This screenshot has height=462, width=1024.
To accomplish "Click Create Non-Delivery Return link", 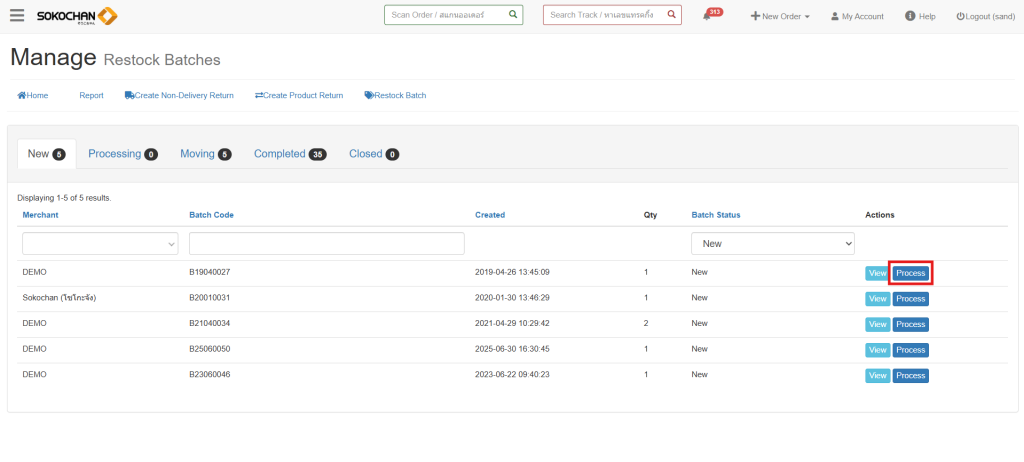I will [179, 96].
